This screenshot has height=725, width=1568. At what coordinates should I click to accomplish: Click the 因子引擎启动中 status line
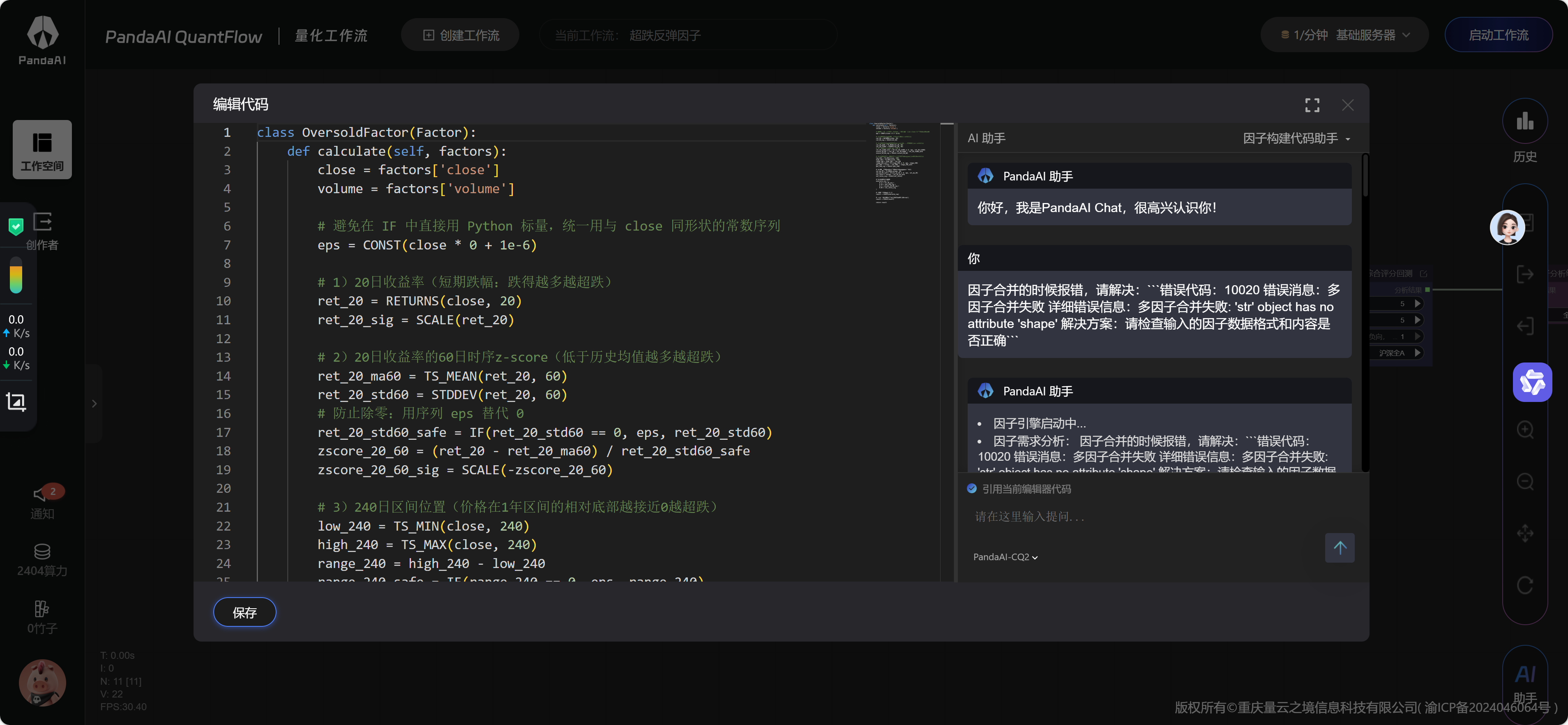1039,423
